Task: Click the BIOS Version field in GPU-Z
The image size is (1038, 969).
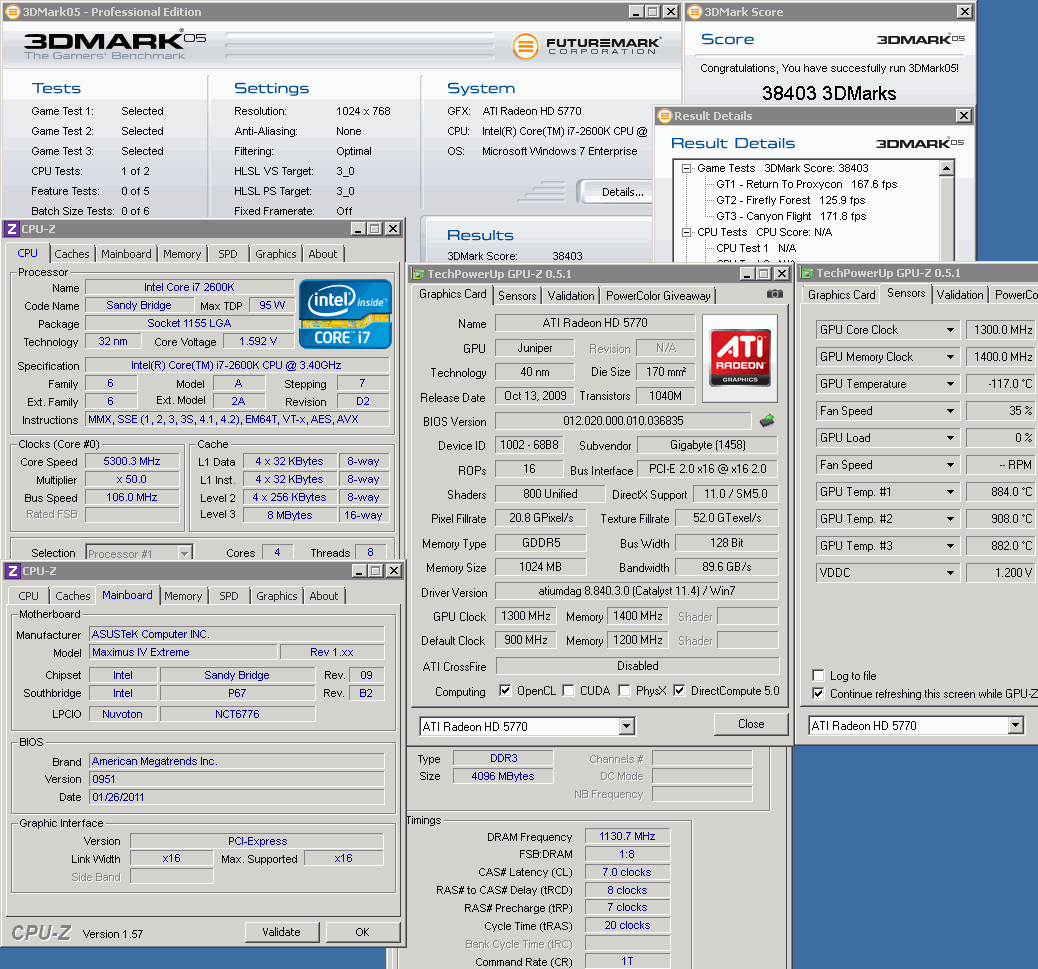Action: pos(623,421)
